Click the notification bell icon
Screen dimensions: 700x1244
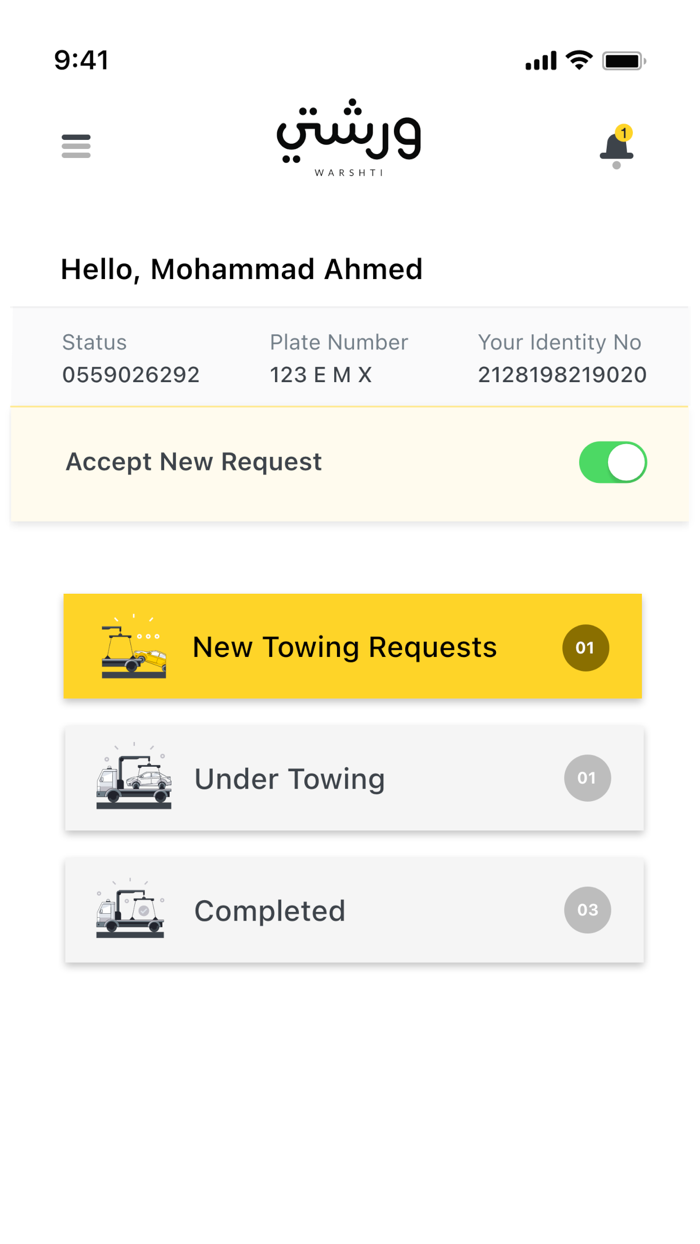pyautogui.click(x=614, y=148)
